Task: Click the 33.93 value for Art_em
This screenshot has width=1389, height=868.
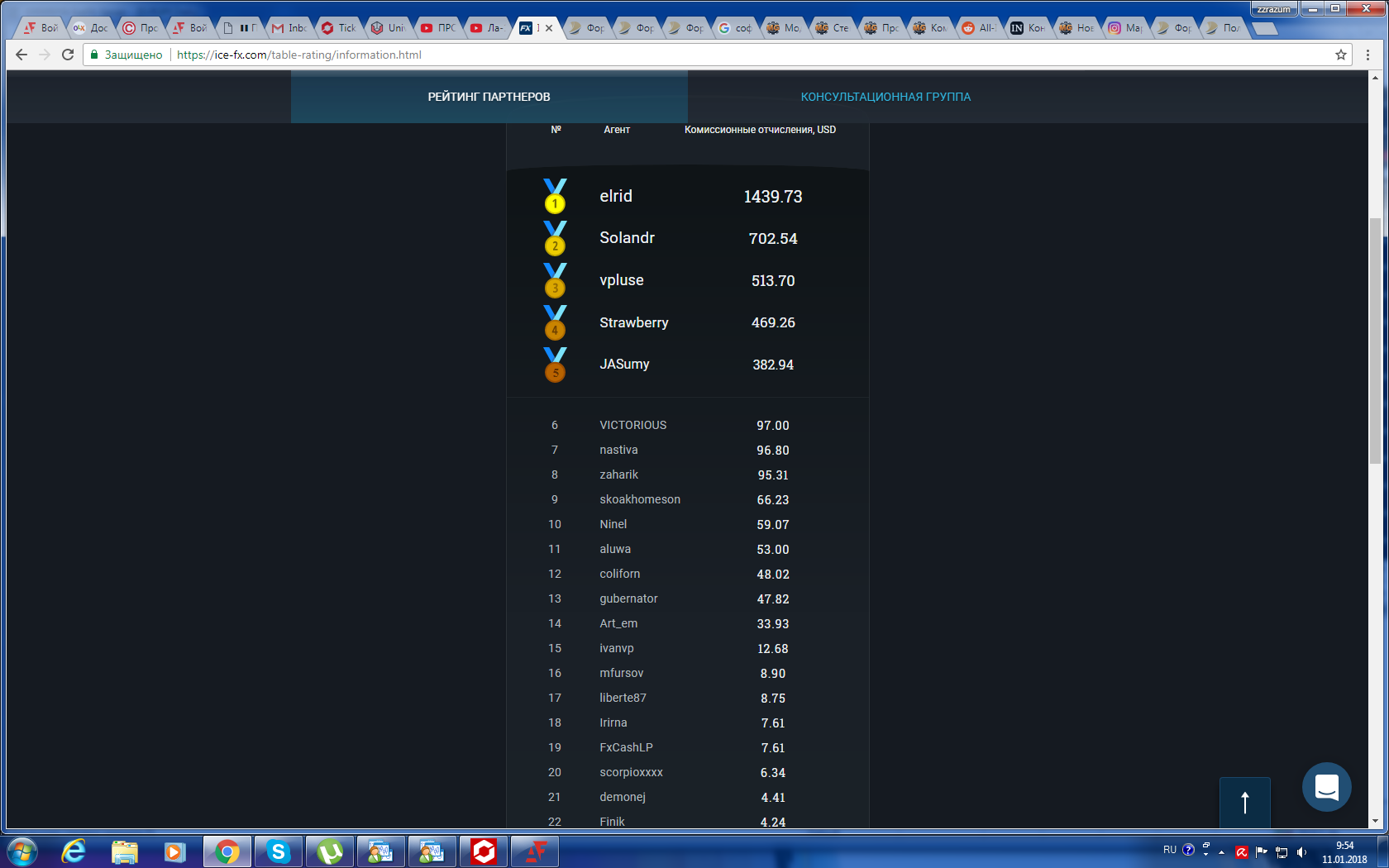Action: pos(773,624)
